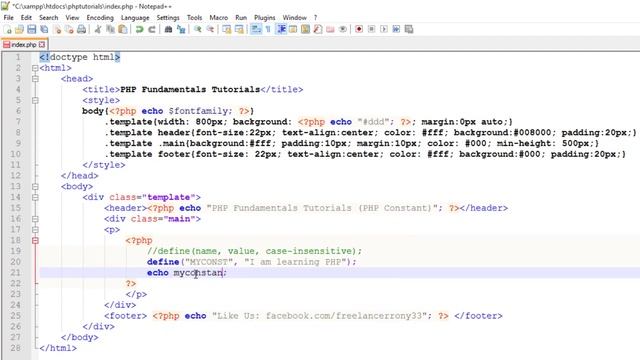Open the Language menu
Image resolution: width=640 pixels, height=360 pixels.
click(135, 18)
